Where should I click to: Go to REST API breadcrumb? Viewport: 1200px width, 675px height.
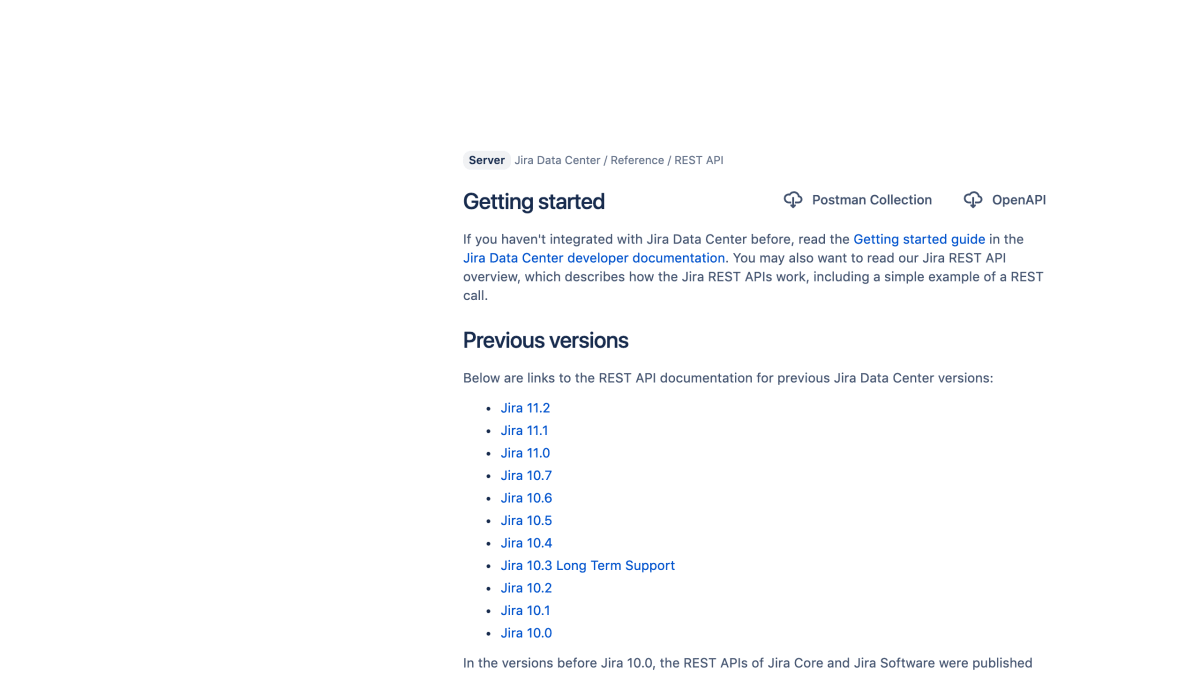[x=699, y=160]
